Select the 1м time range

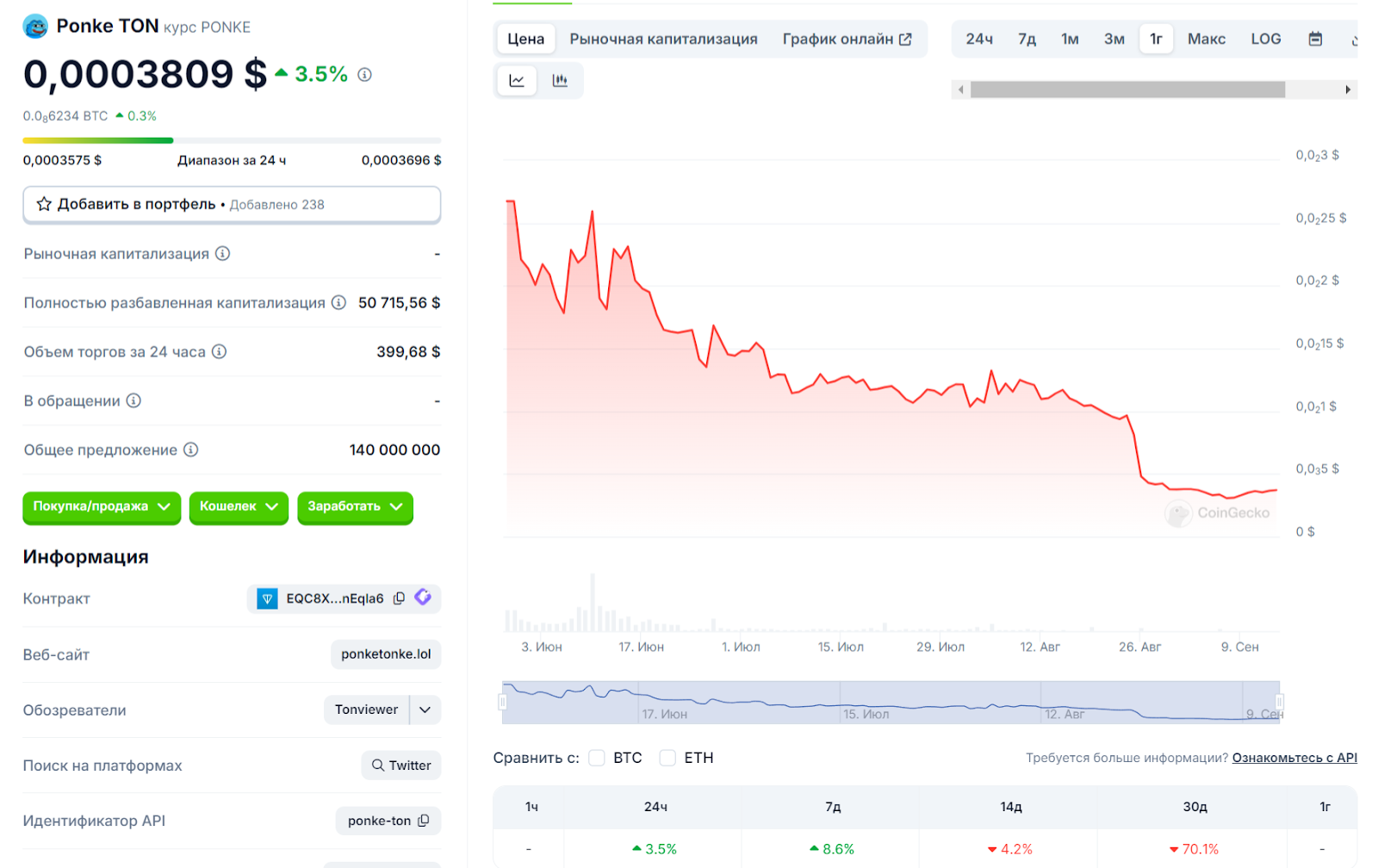(x=1070, y=39)
